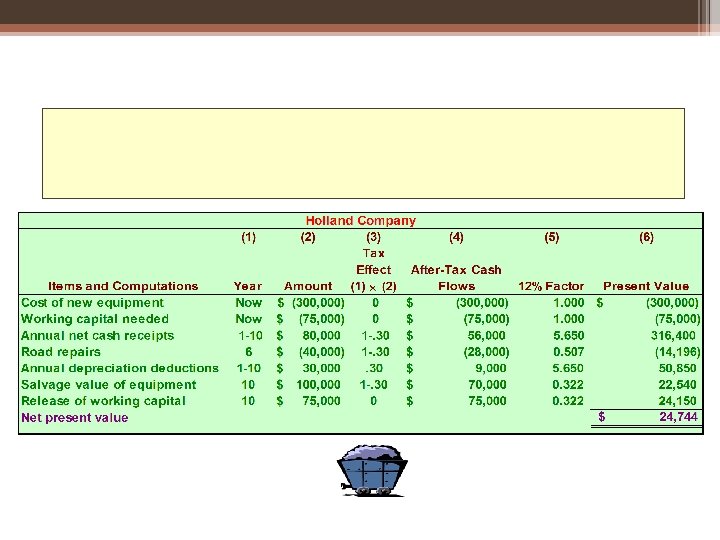Viewport: 720px width, 540px height.
Task: Click after-tax cash flow 70,000
Action: coord(487,385)
